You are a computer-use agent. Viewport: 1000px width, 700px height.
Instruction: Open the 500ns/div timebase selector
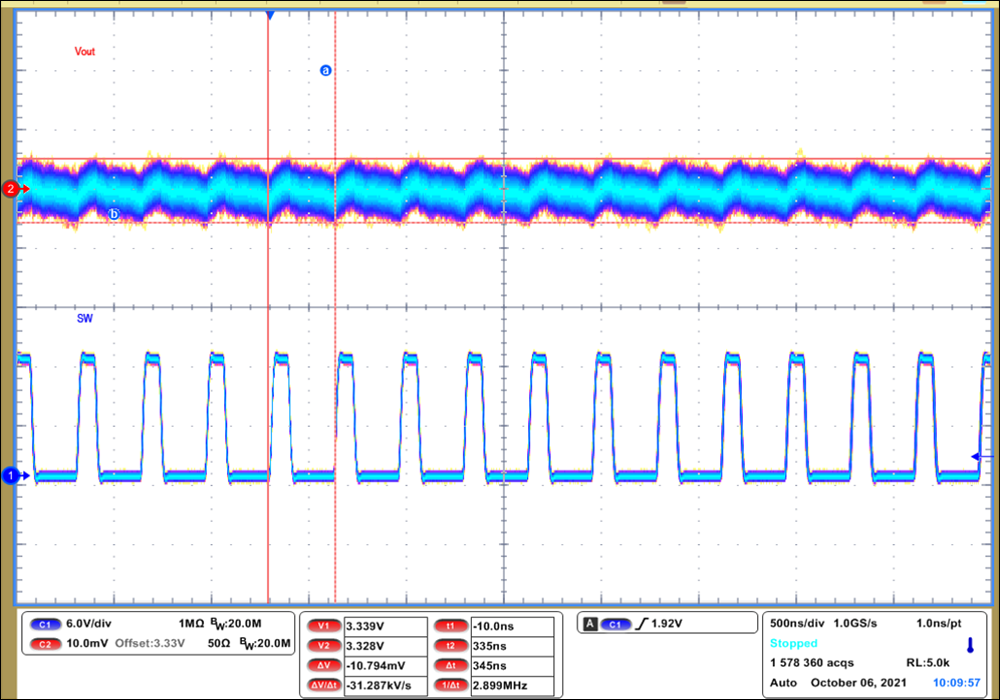coord(793,622)
